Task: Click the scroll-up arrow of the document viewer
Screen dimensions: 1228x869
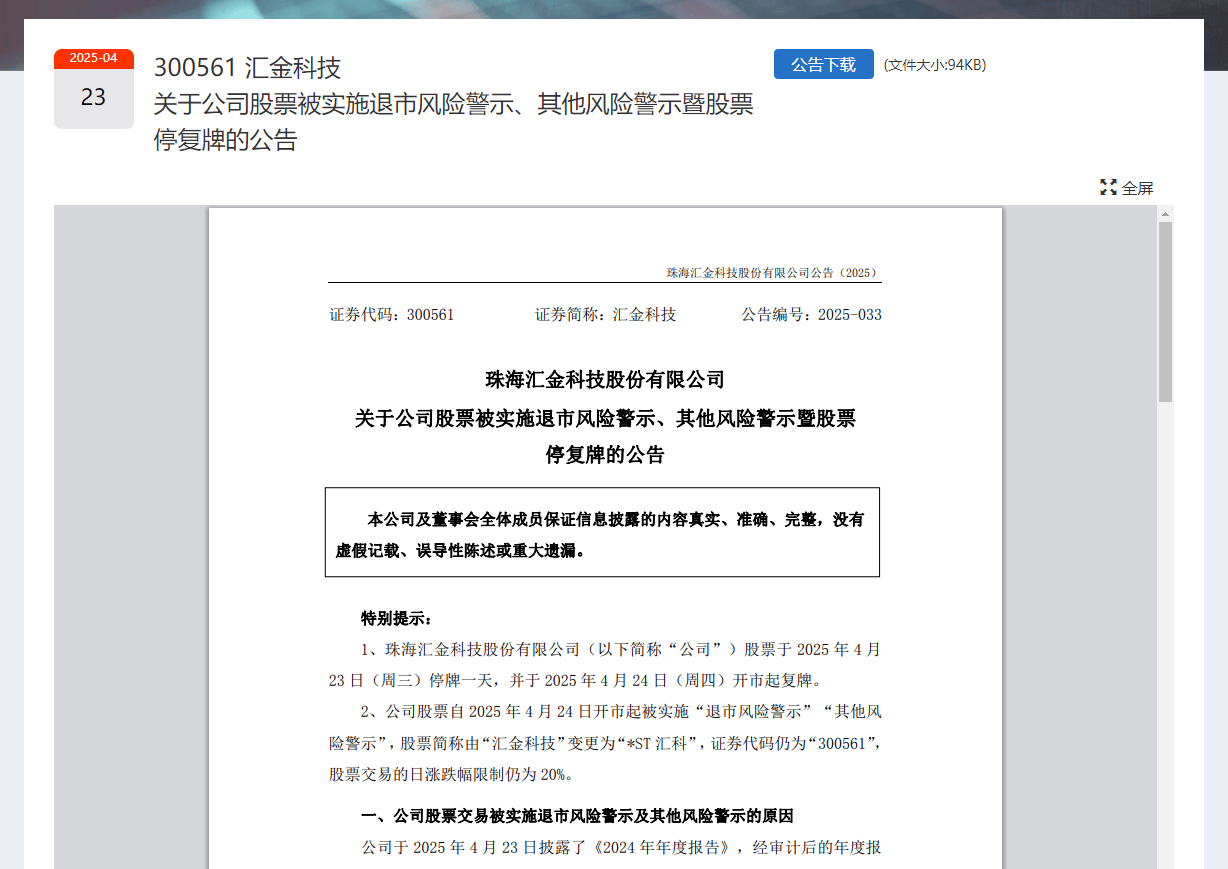Action: tap(1165, 214)
